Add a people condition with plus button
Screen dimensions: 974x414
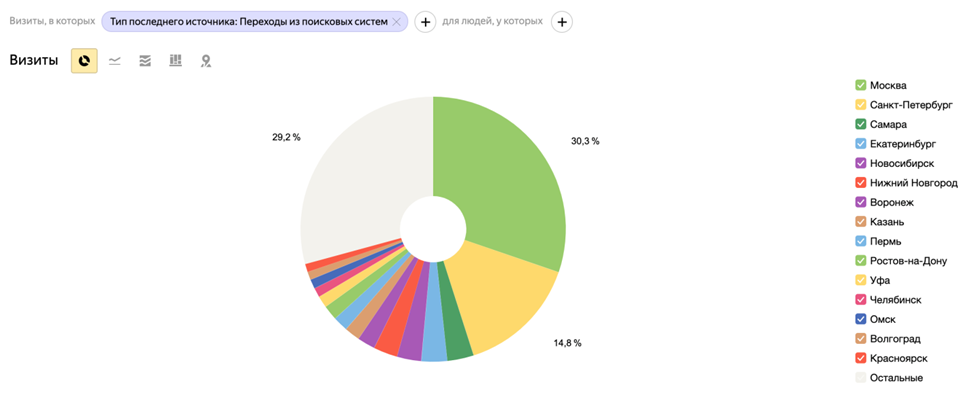coord(562,21)
